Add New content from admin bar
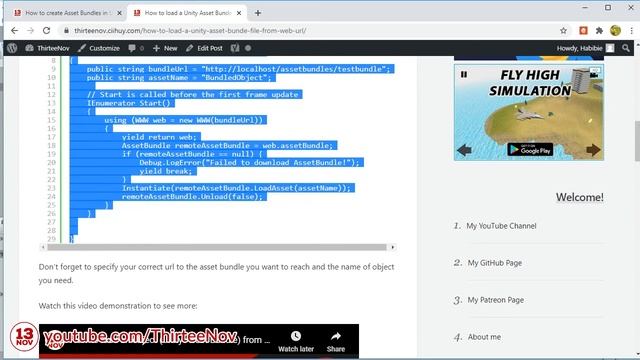640x360 pixels. pyautogui.click(x=165, y=48)
